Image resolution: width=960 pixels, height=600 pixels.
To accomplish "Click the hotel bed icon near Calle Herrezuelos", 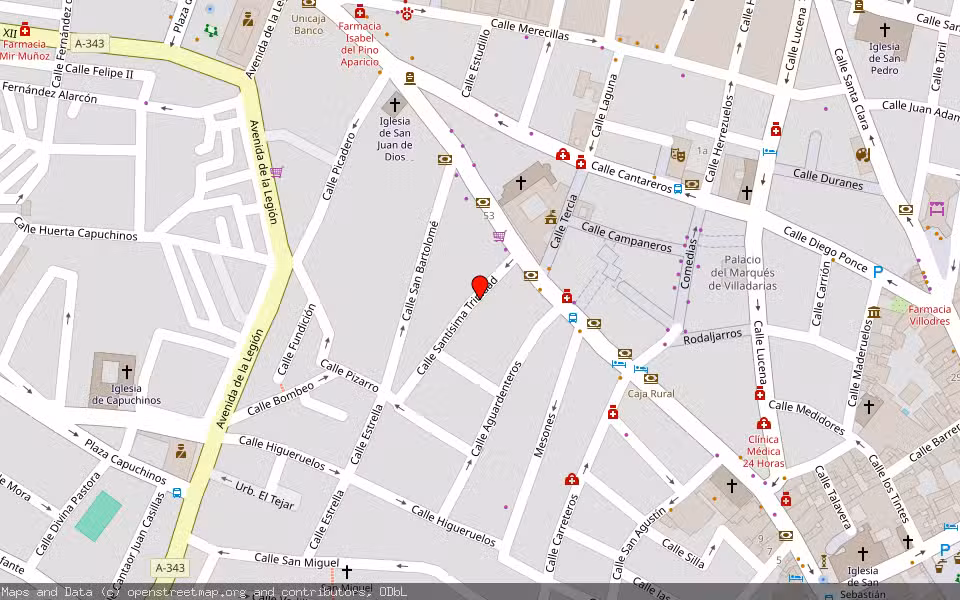I will [770, 152].
